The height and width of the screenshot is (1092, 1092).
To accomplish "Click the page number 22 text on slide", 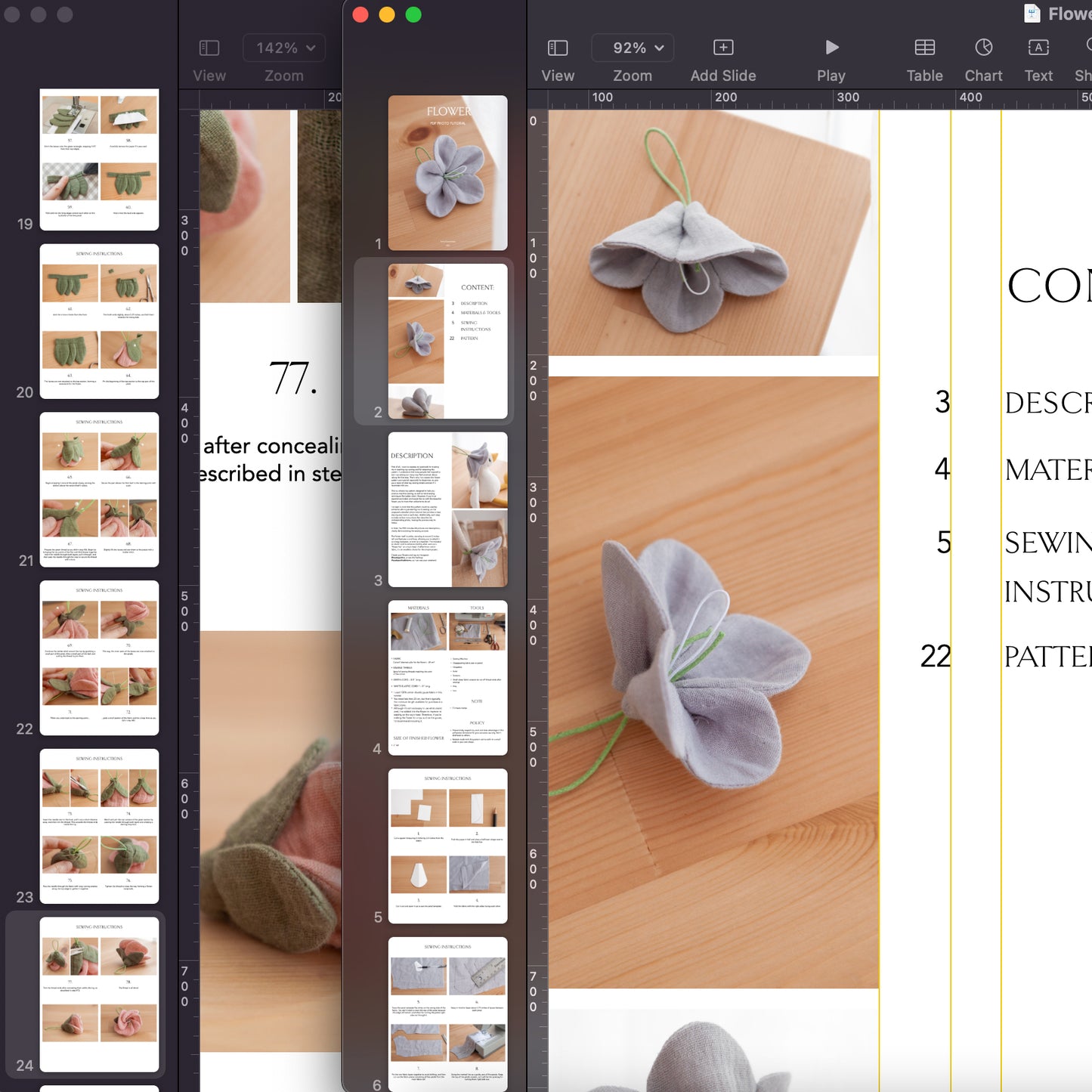I will [936, 656].
